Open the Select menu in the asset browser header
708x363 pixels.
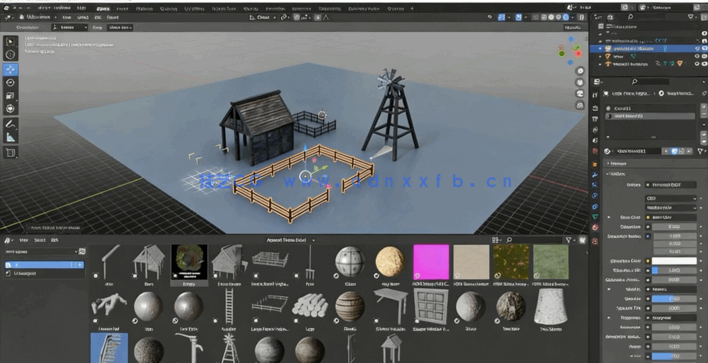[40, 240]
